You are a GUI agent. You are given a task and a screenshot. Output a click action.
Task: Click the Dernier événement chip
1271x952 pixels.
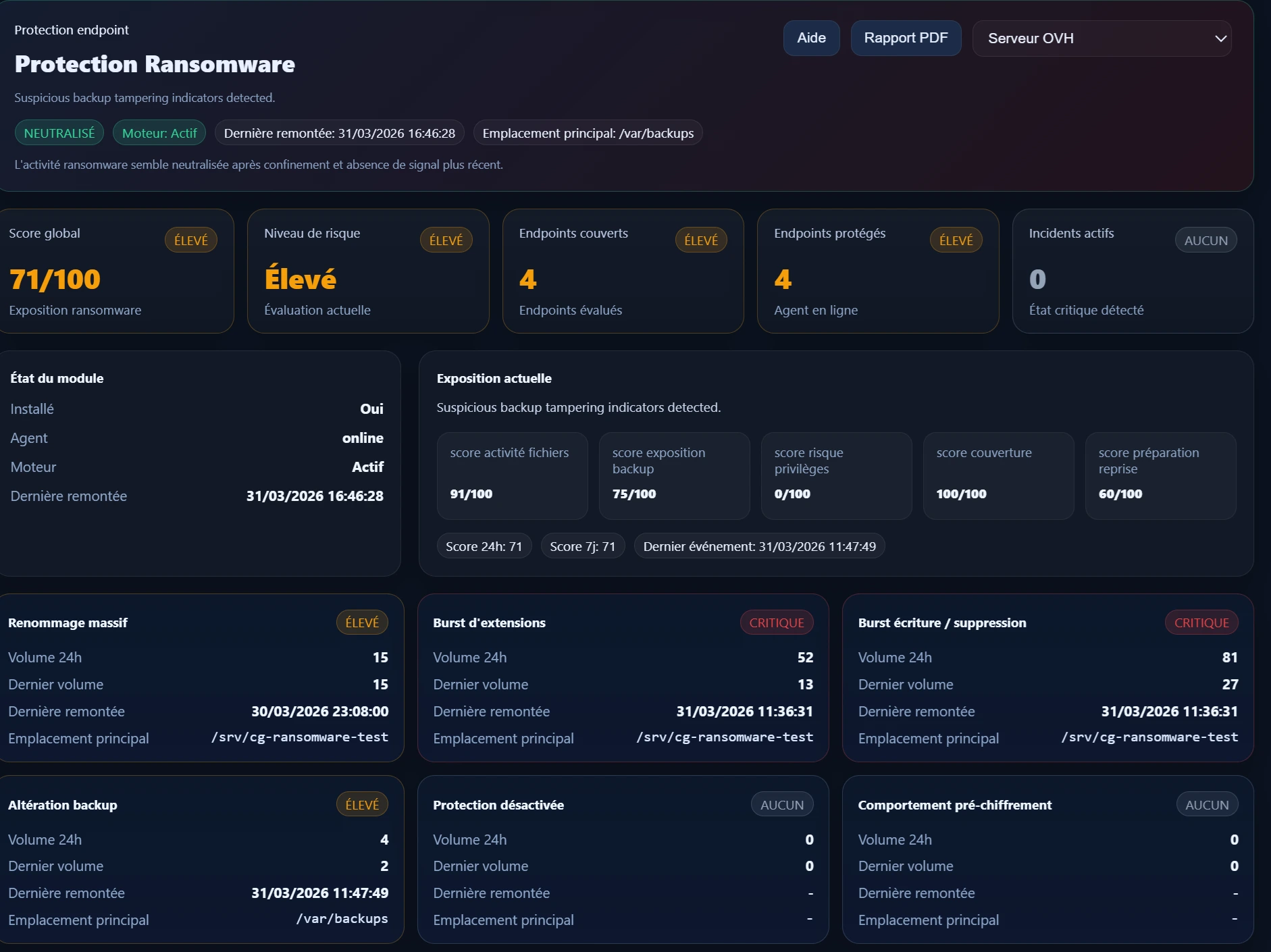pyautogui.click(x=759, y=546)
